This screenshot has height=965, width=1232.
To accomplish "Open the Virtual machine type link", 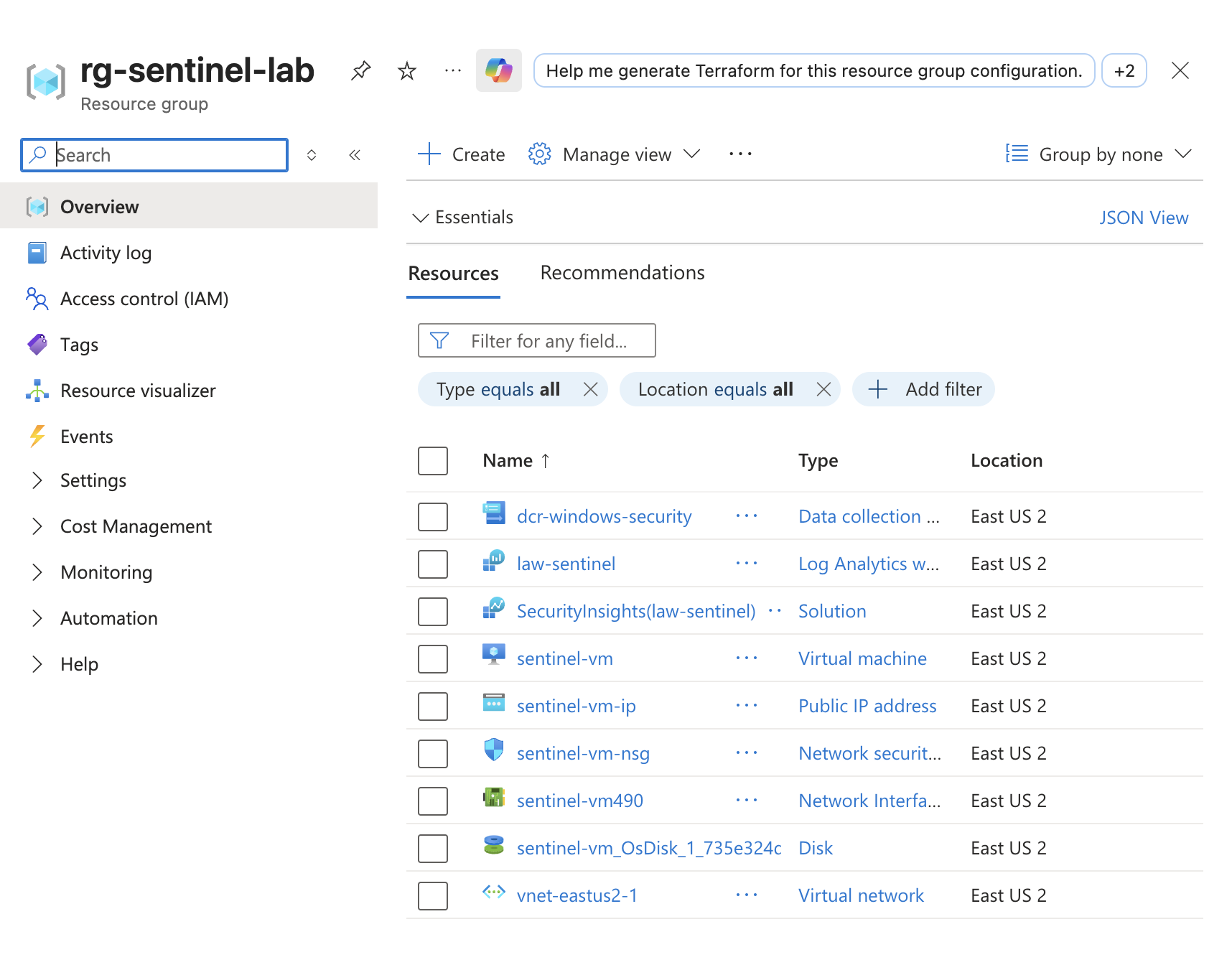I will tap(862, 658).
